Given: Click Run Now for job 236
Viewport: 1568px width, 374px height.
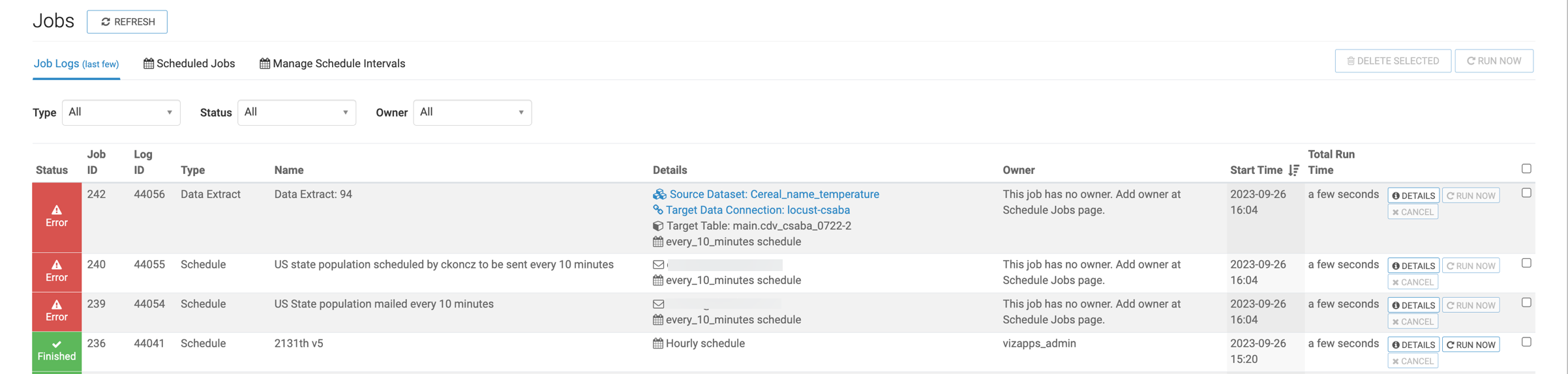Looking at the screenshot, I should [1471, 345].
